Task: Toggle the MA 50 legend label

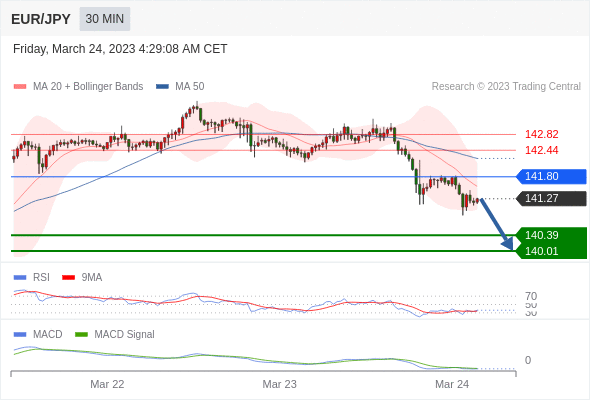Action: click(190, 87)
